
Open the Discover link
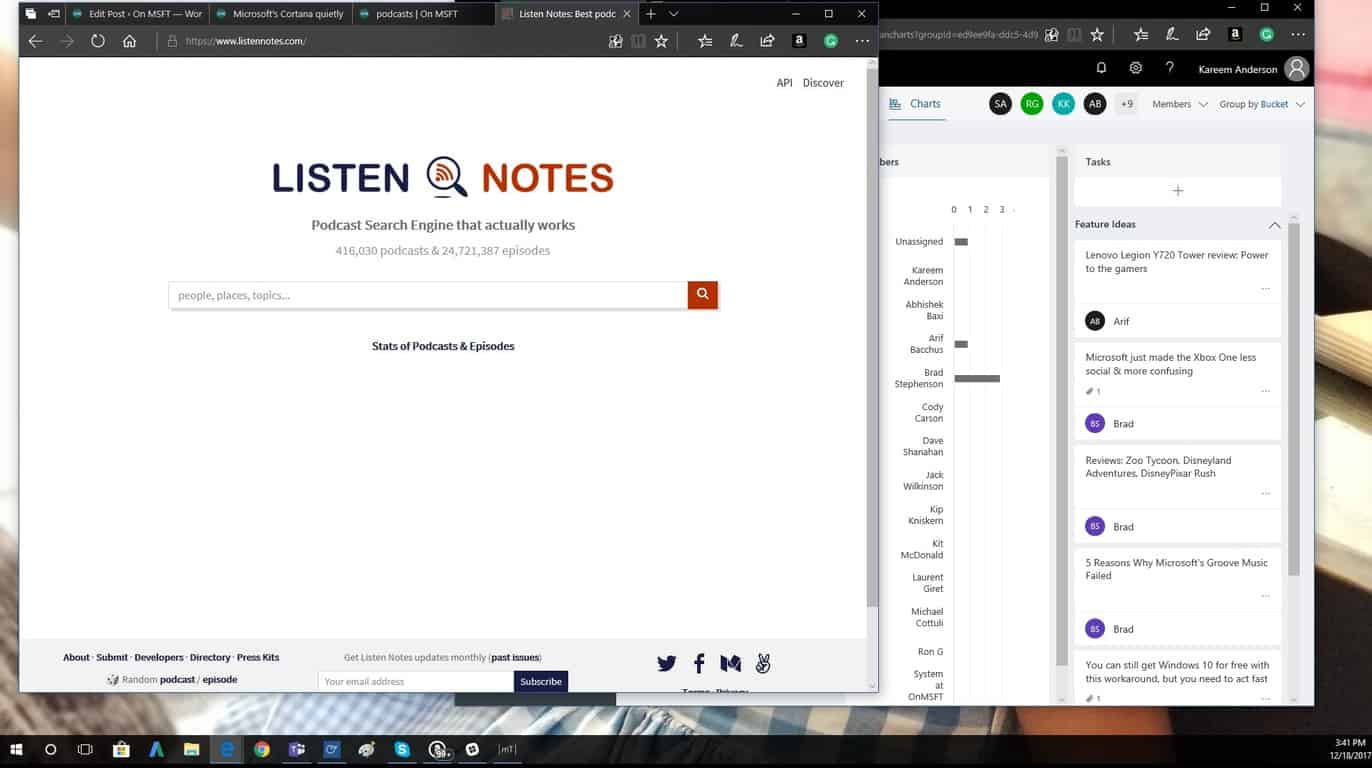pyautogui.click(x=823, y=83)
